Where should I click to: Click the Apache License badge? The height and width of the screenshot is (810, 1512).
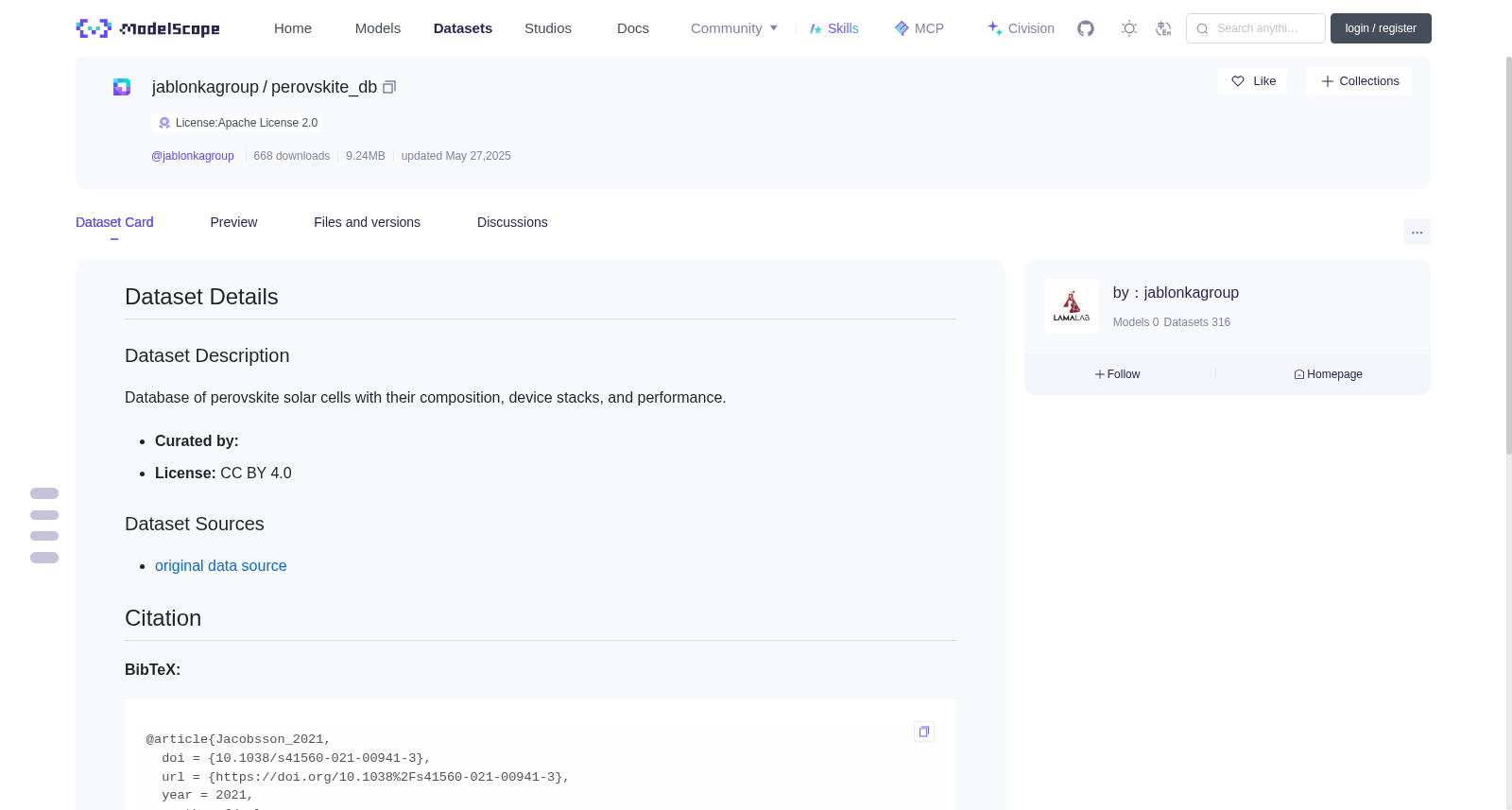tap(237, 123)
